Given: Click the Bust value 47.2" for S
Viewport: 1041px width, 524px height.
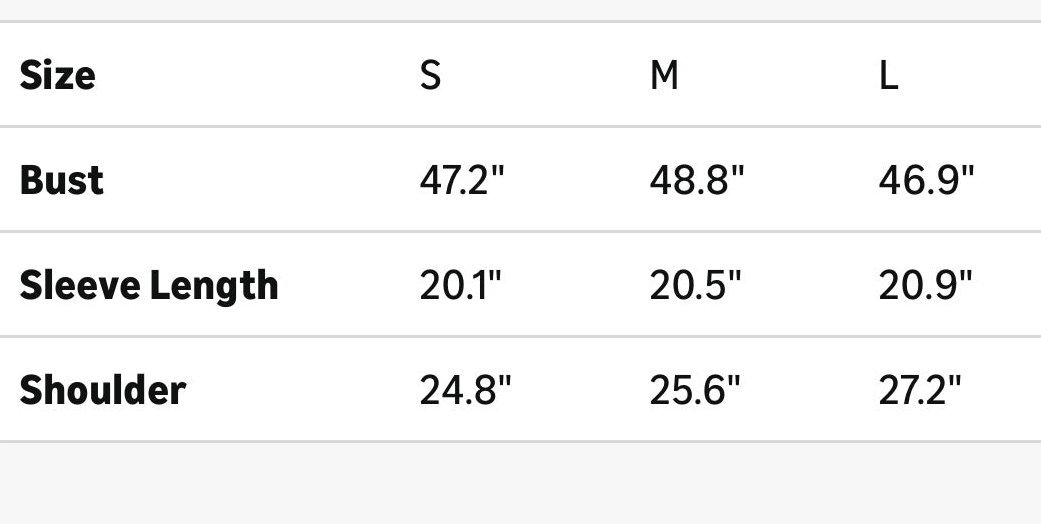Looking at the screenshot, I should click(462, 180).
